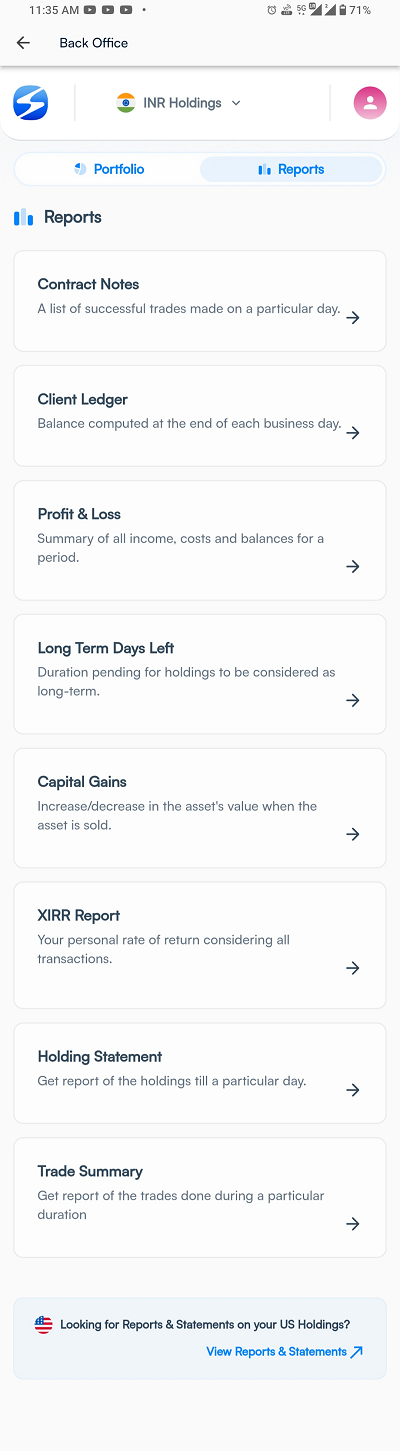Click the arrow on XIRR Report card
This screenshot has height=1451, width=400.
click(353, 968)
